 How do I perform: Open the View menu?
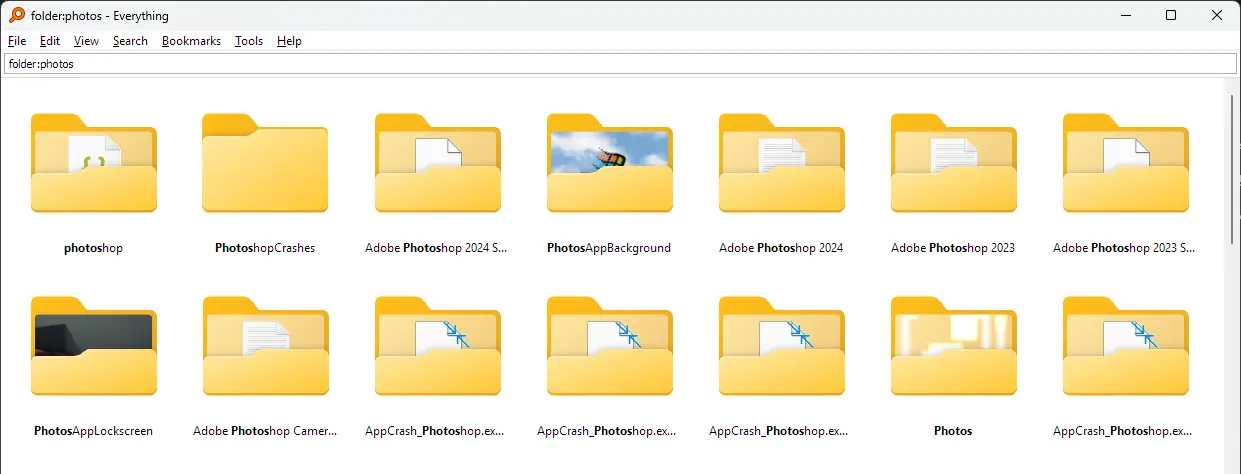pos(87,41)
